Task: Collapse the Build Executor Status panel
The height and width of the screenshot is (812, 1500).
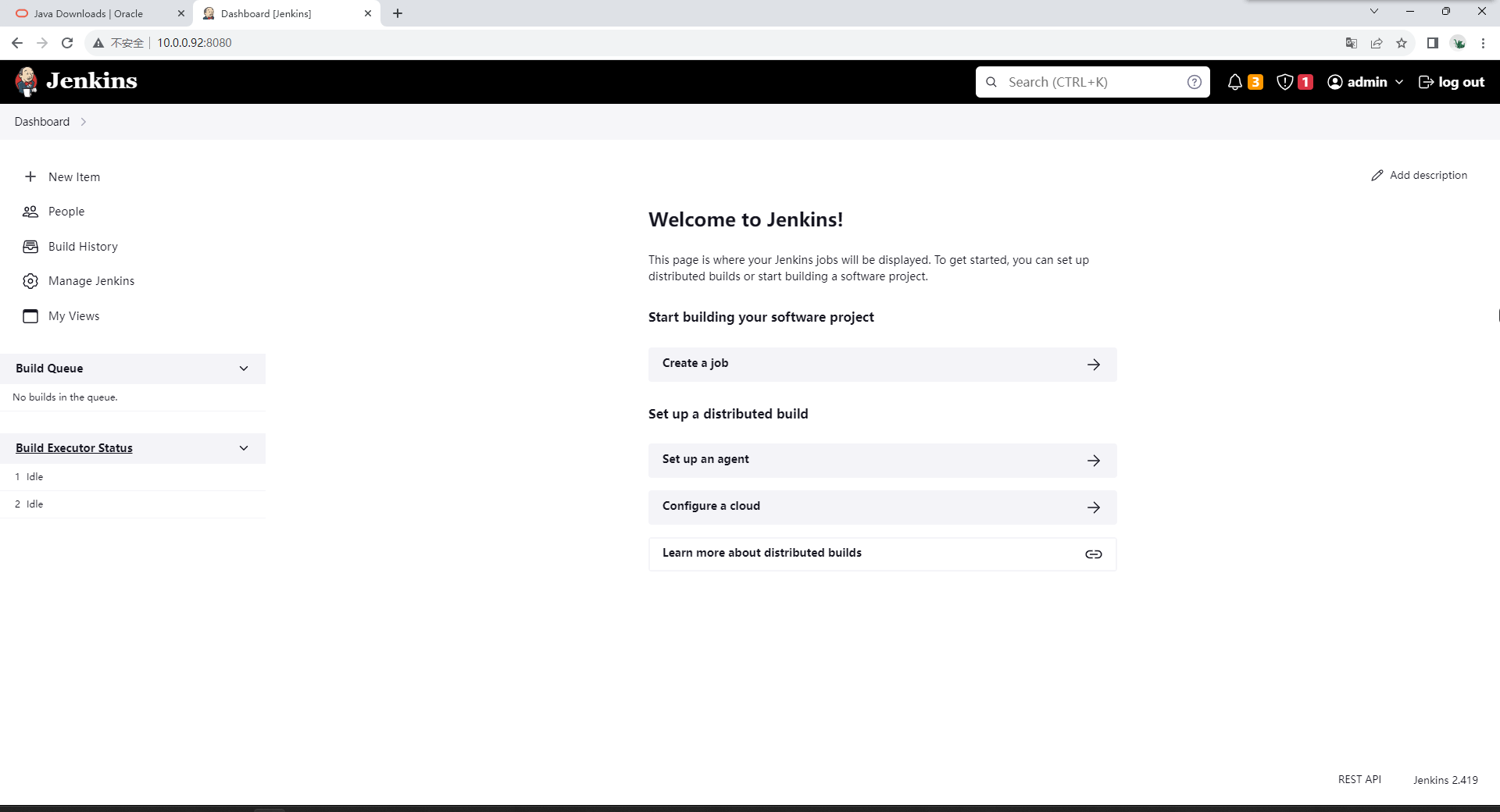Action: 244,448
